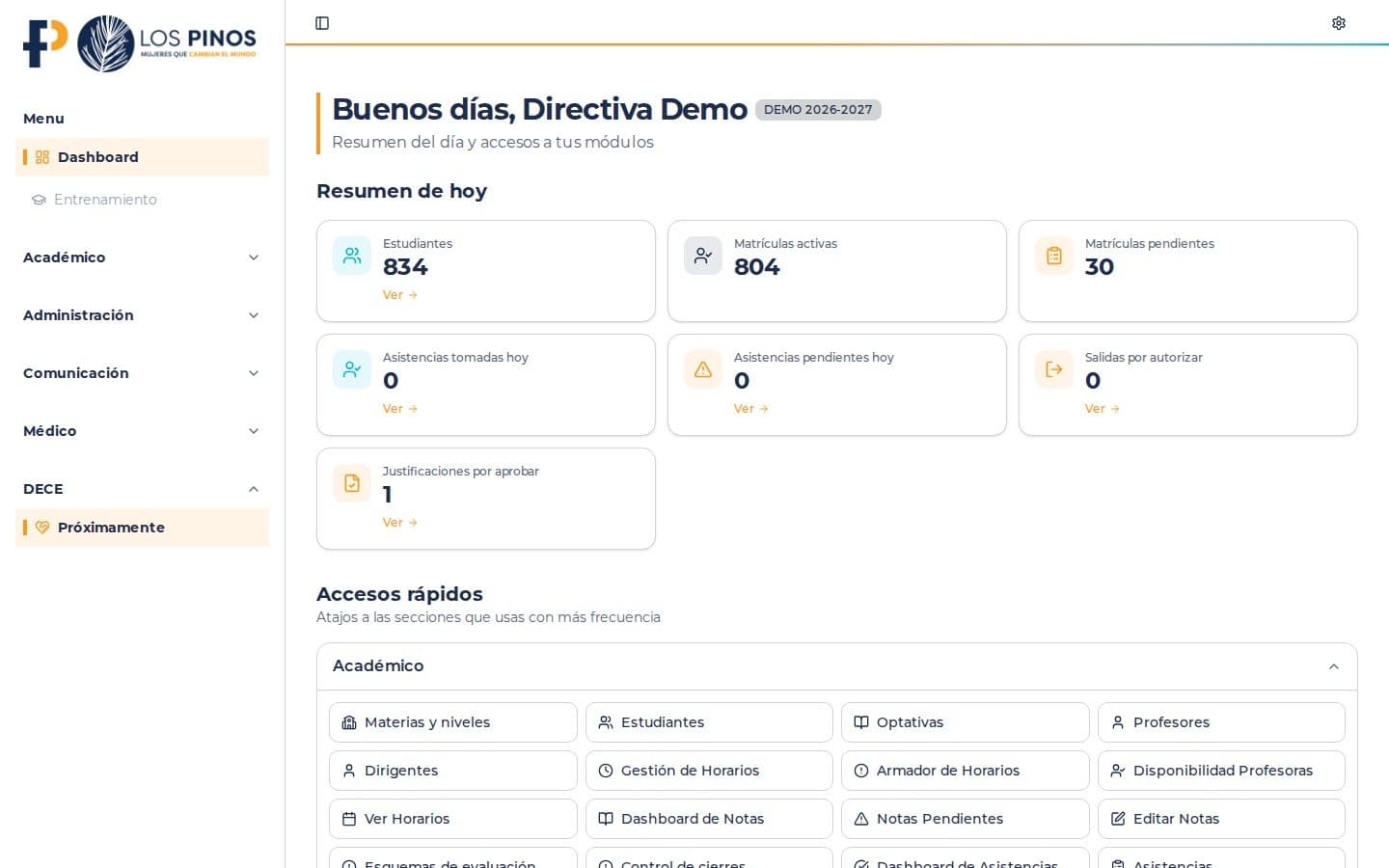Open the Materias y niveles shortcut

tap(453, 722)
